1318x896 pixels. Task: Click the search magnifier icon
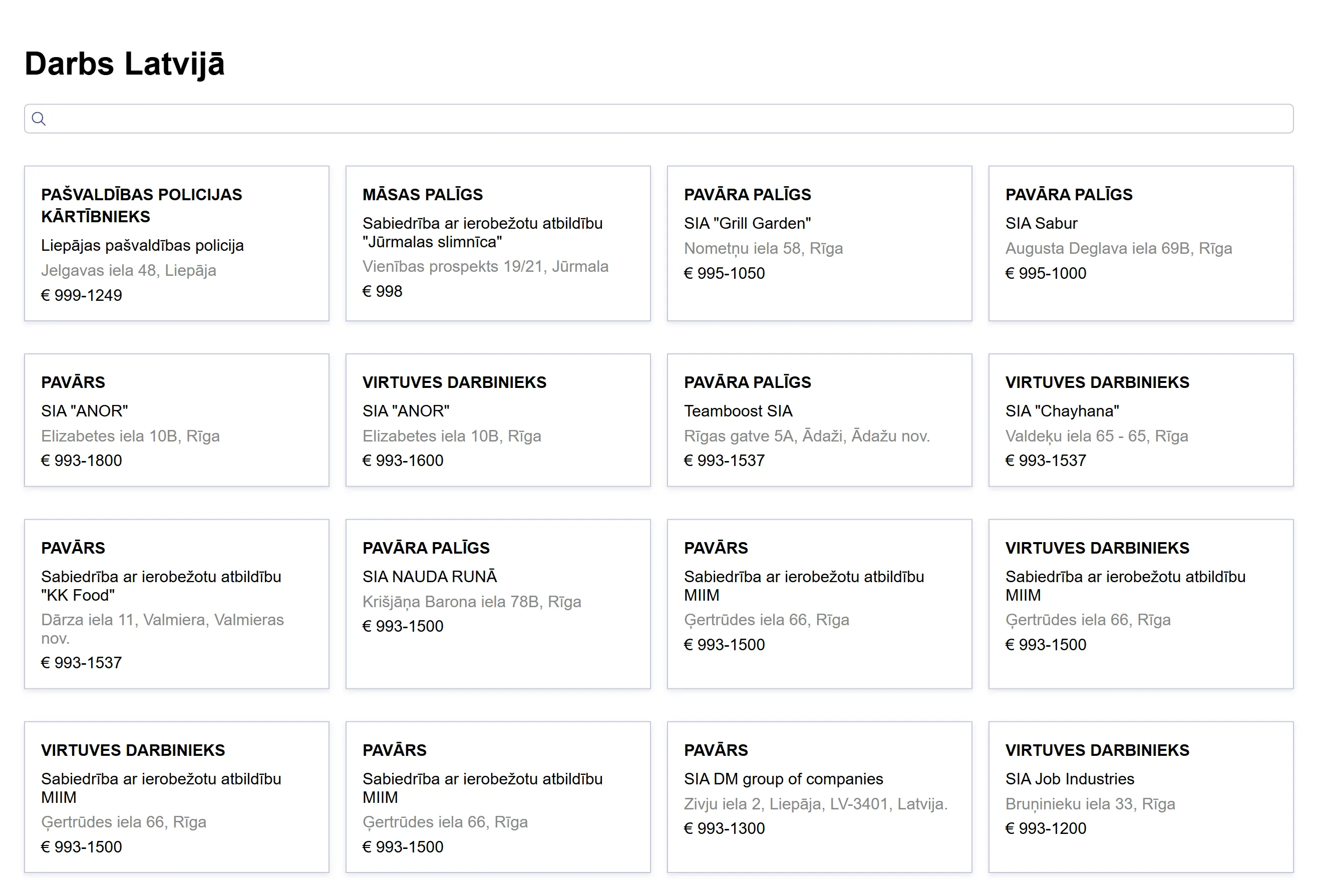click(39, 119)
